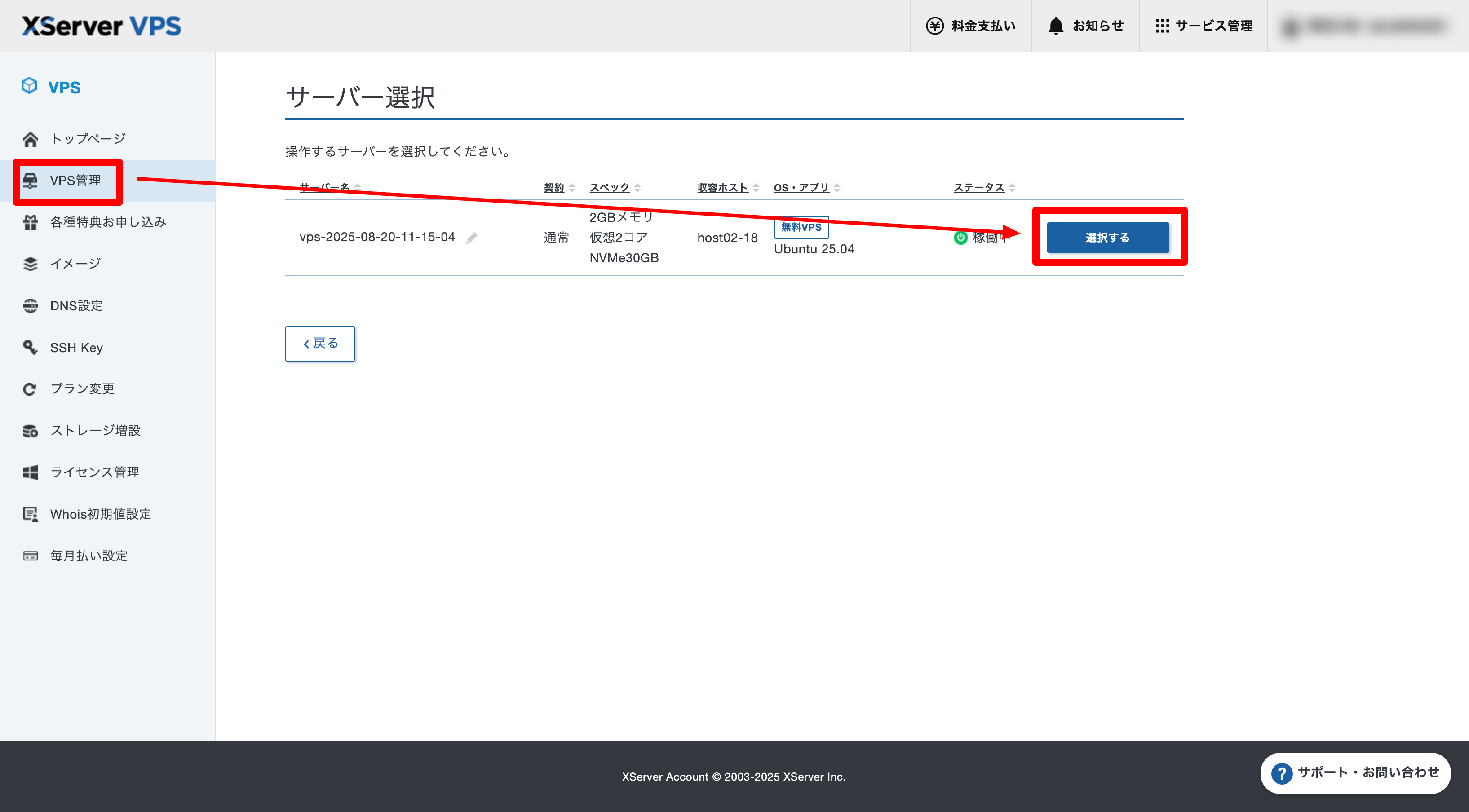The width and height of the screenshot is (1469, 812).
Task: Sort the list by OS・アプリ header
Action: pyautogui.click(x=801, y=187)
